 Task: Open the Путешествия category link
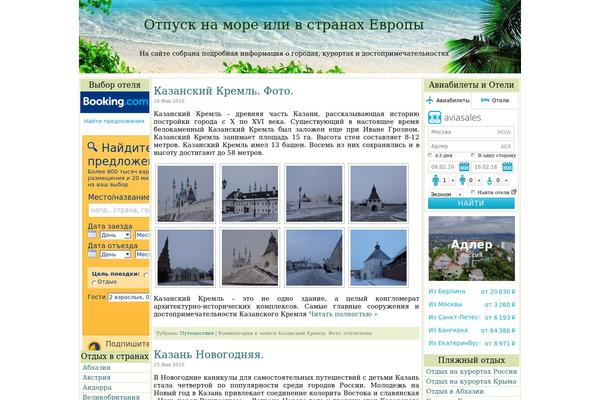[197, 333]
